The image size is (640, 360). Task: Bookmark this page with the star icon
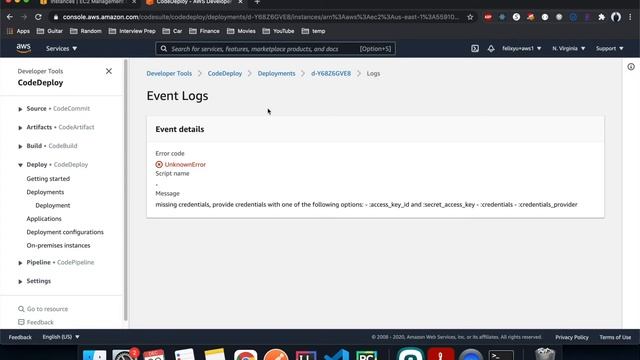click(470, 17)
